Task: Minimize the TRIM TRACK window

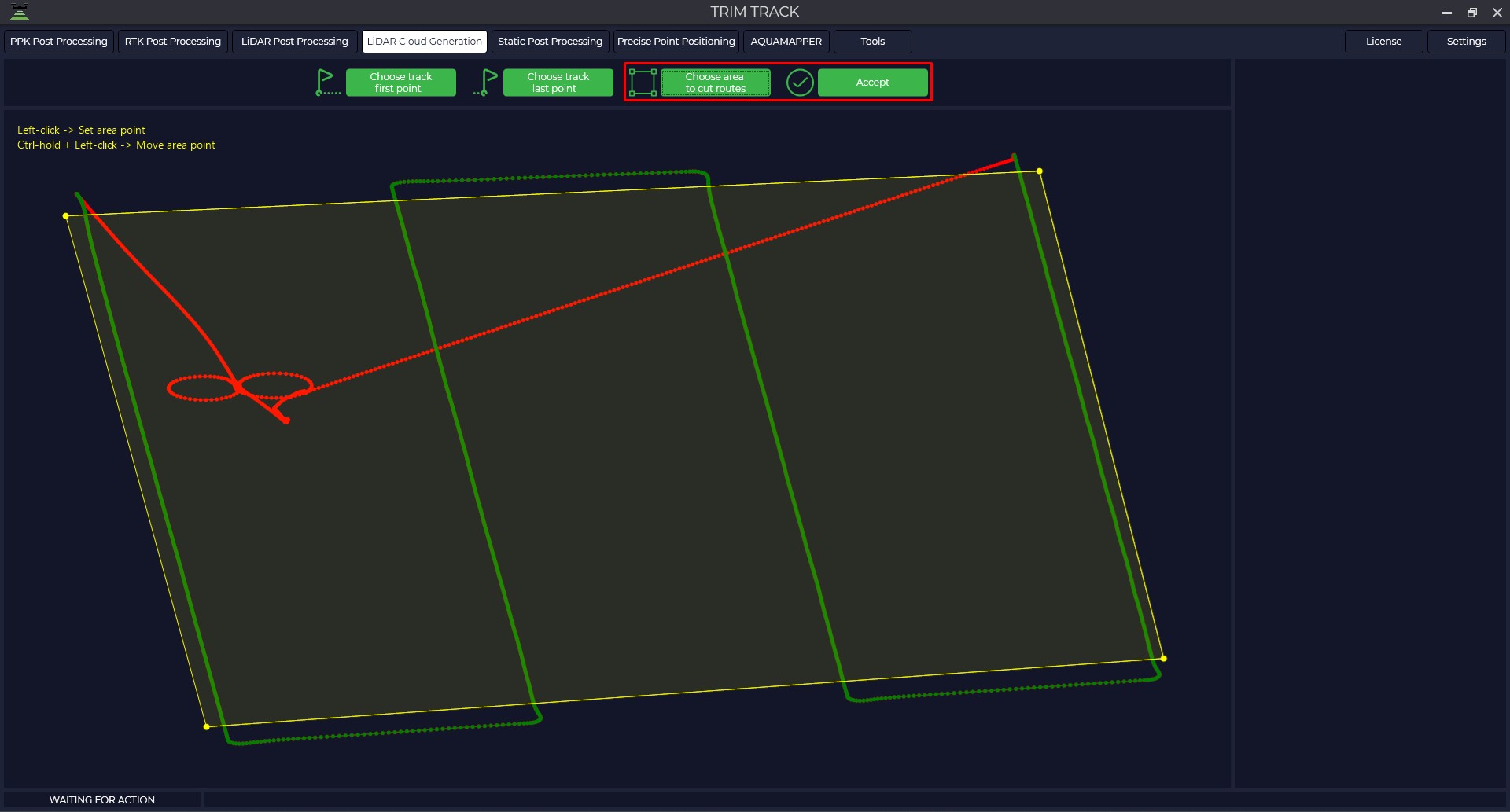Action: pos(1446,13)
